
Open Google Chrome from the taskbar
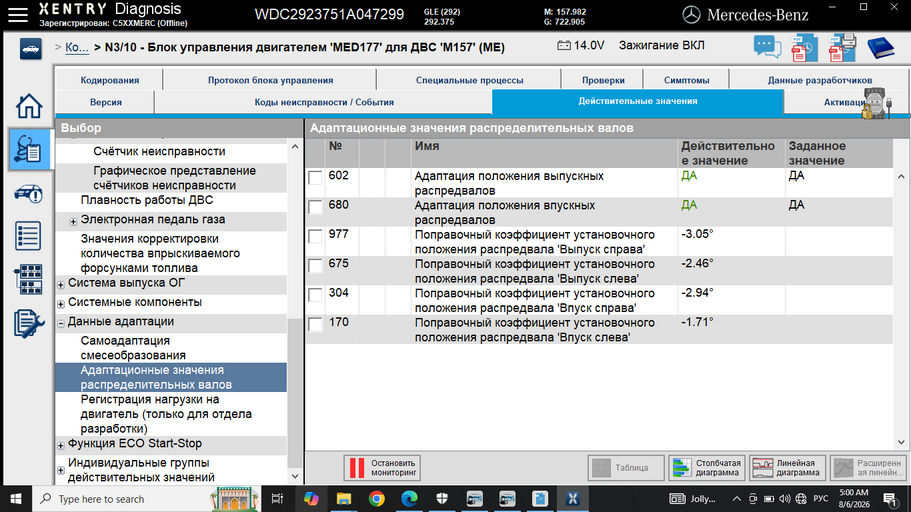coord(376,499)
